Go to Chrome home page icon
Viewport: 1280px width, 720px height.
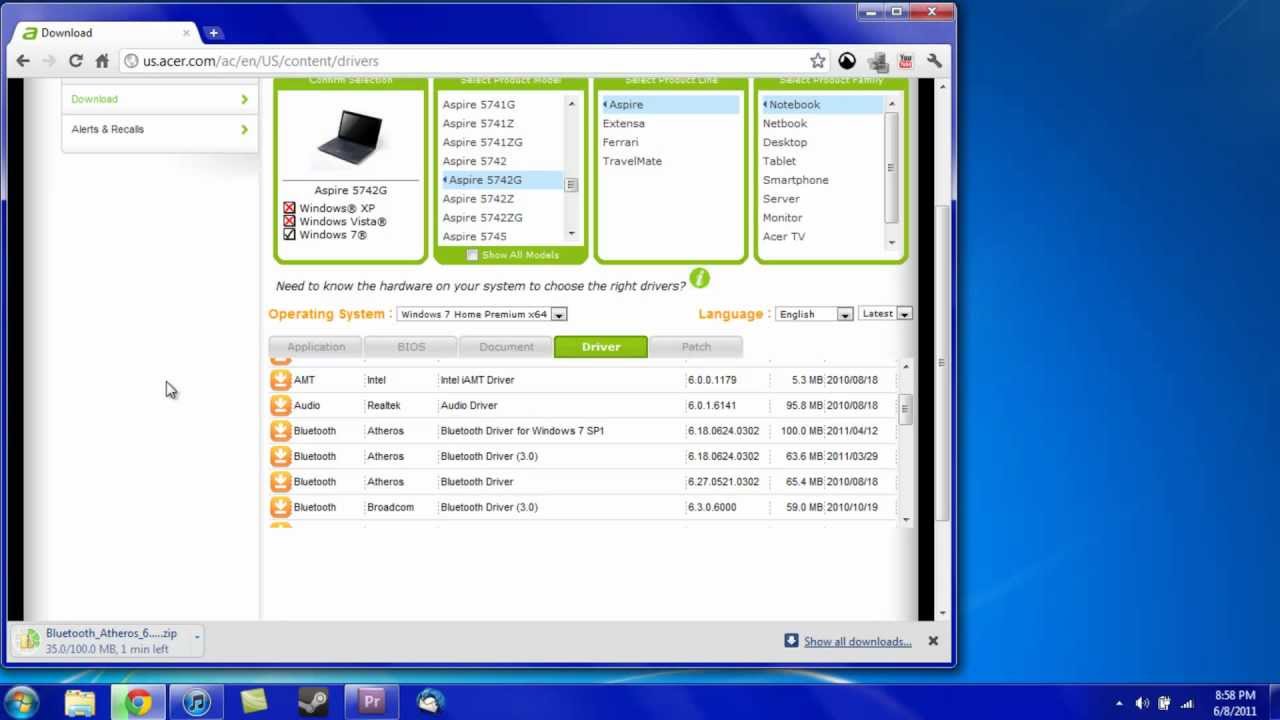(102, 61)
